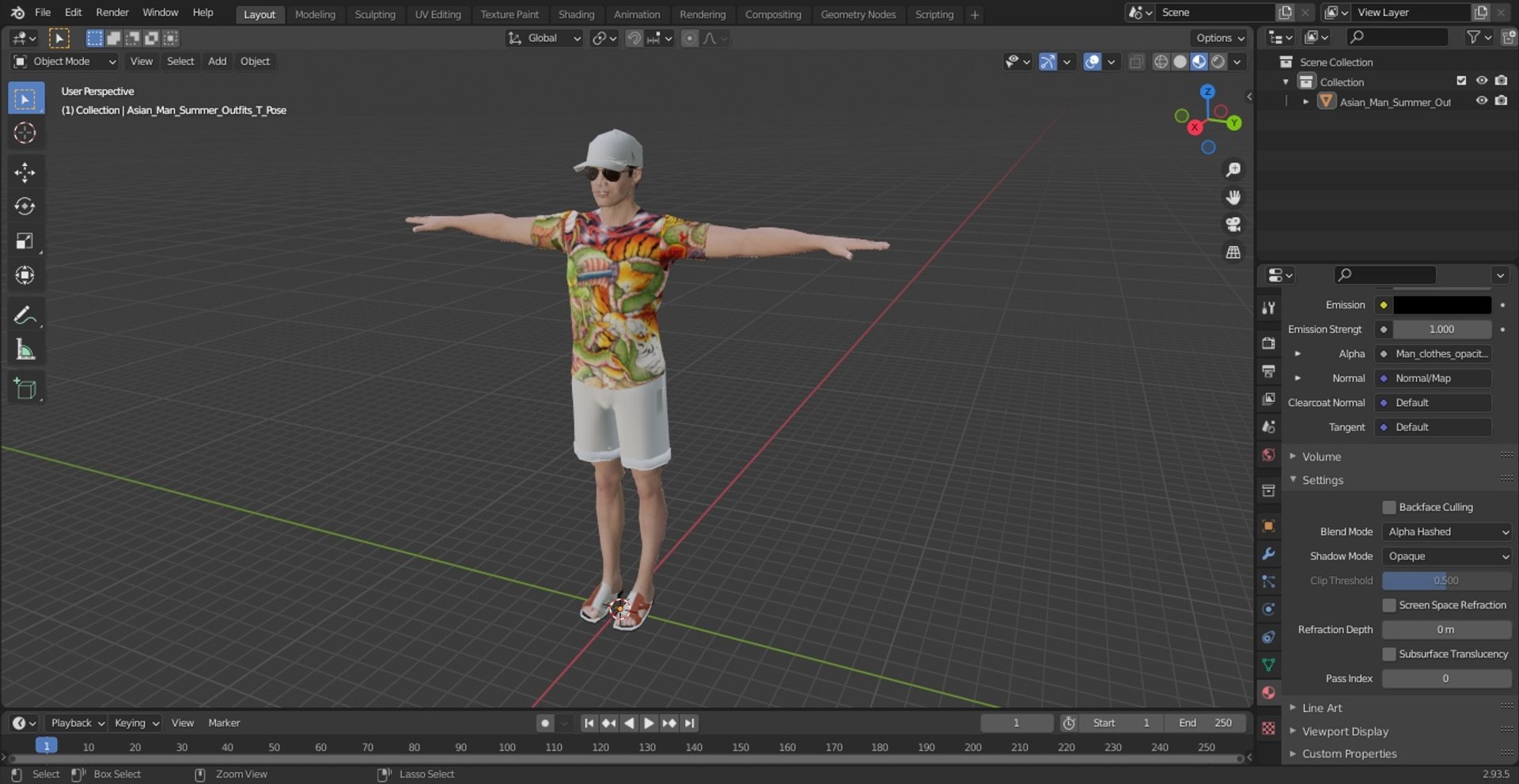
Task: Switch to the Shading workspace tab
Action: [576, 14]
